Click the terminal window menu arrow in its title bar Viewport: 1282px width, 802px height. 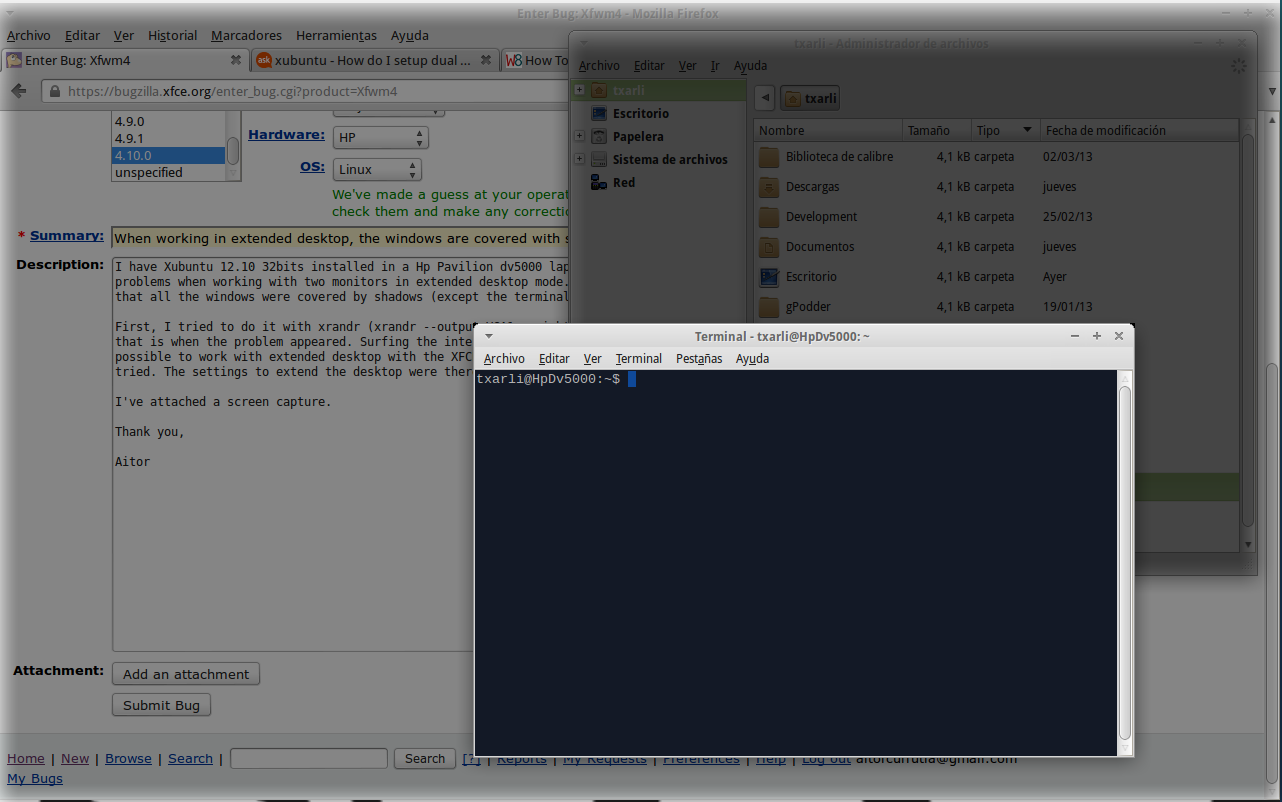point(489,336)
